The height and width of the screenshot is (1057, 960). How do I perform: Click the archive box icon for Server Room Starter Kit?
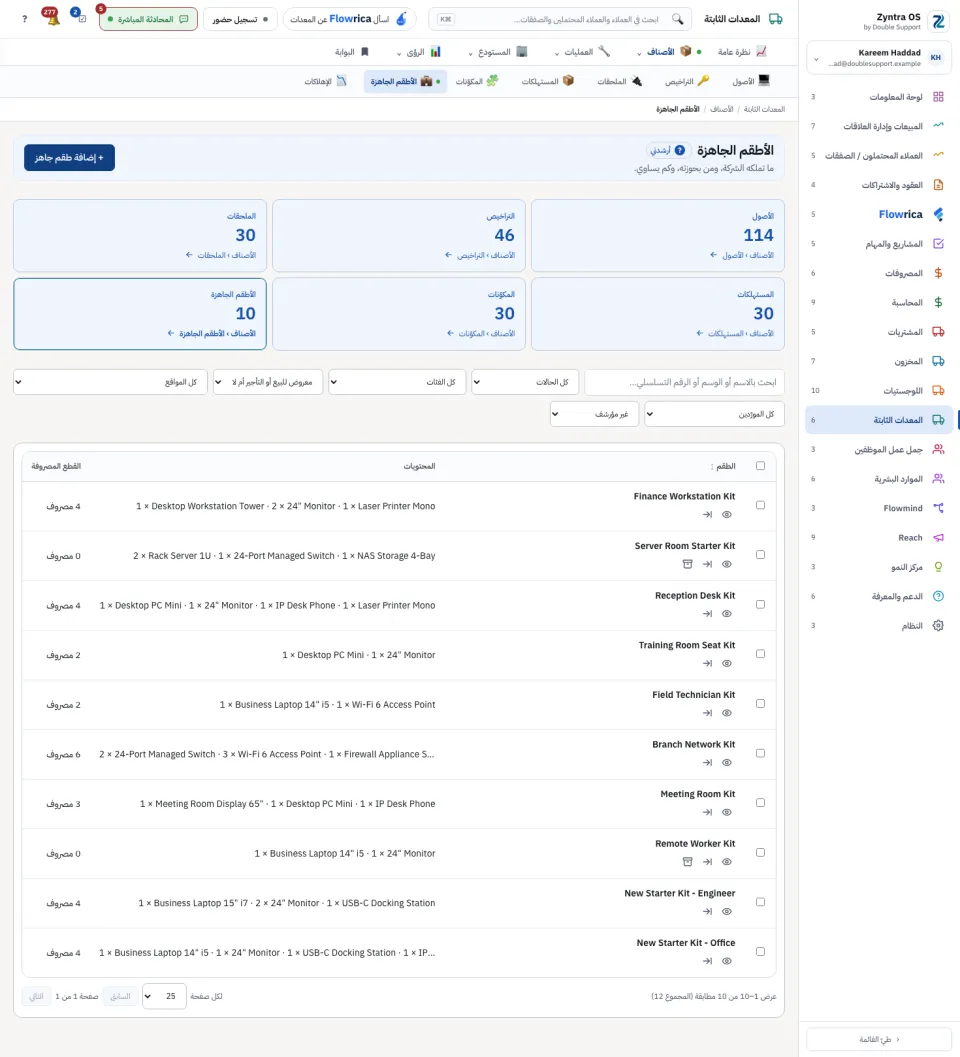click(x=688, y=564)
